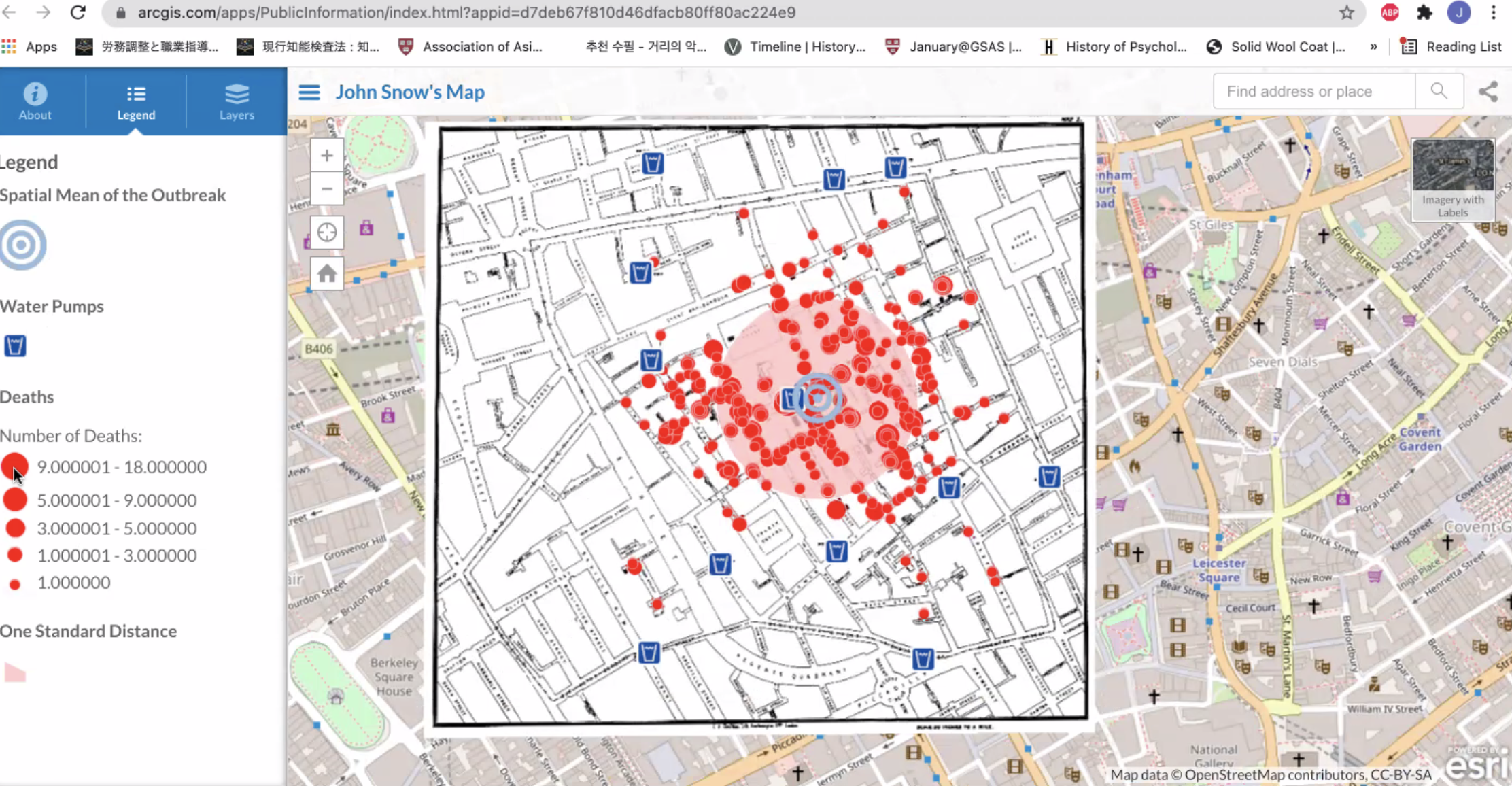
Task: Select the Legend tab
Action: 136,101
